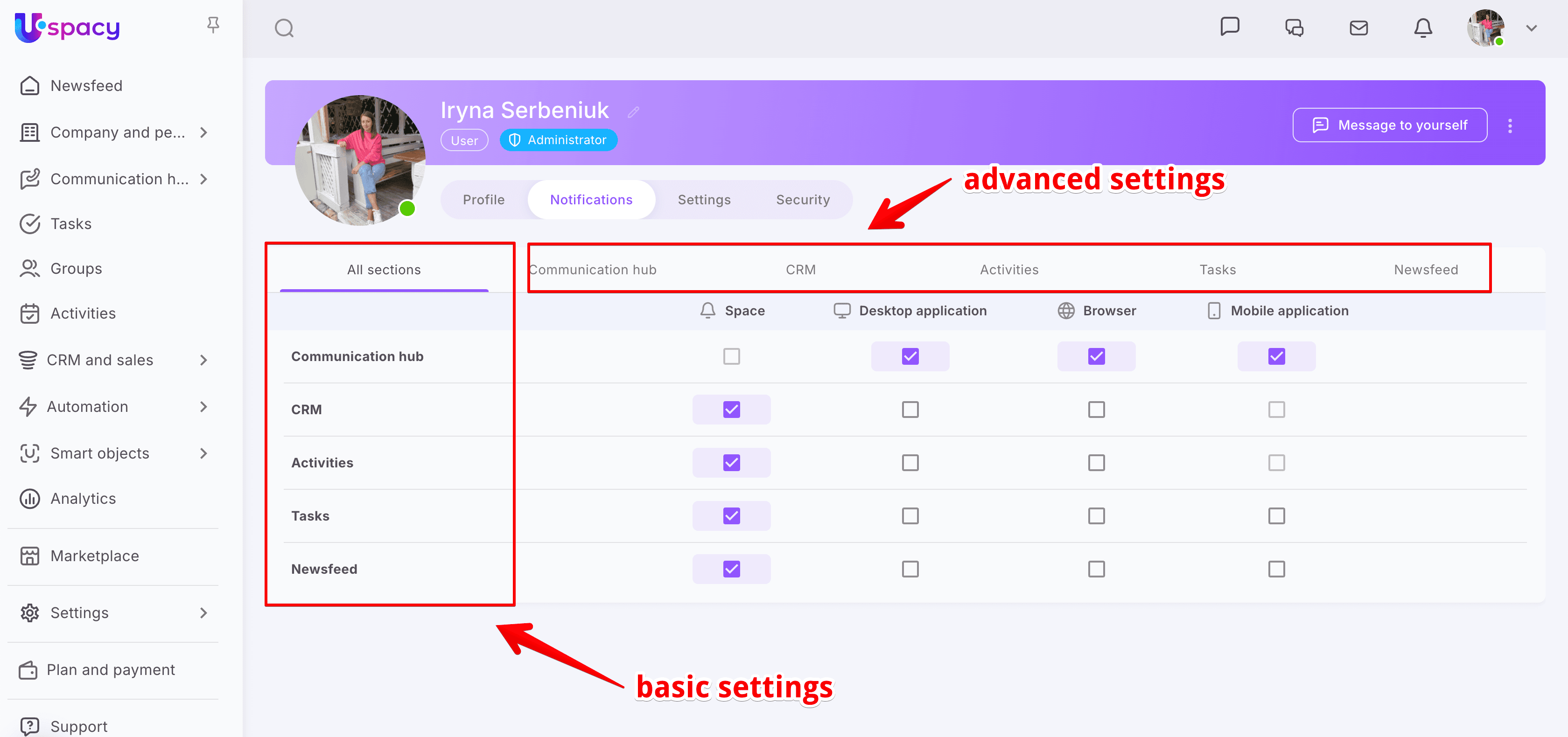Click the pencil icon next to Iryna Serbeniuk
This screenshot has width=1568, height=737.
[x=634, y=112]
